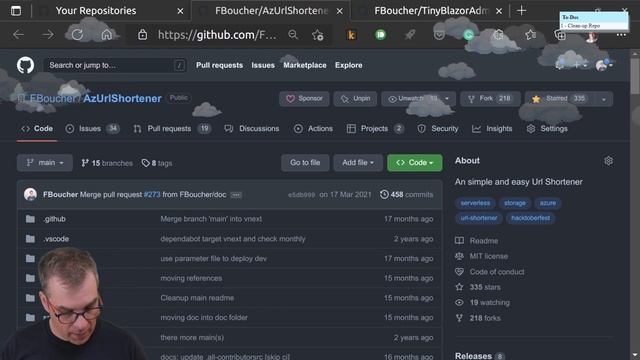The height and width of the screenshot is (360, 640).
Task: Open the vertical tabs panel icon
Action: click(x=16, y=11)
